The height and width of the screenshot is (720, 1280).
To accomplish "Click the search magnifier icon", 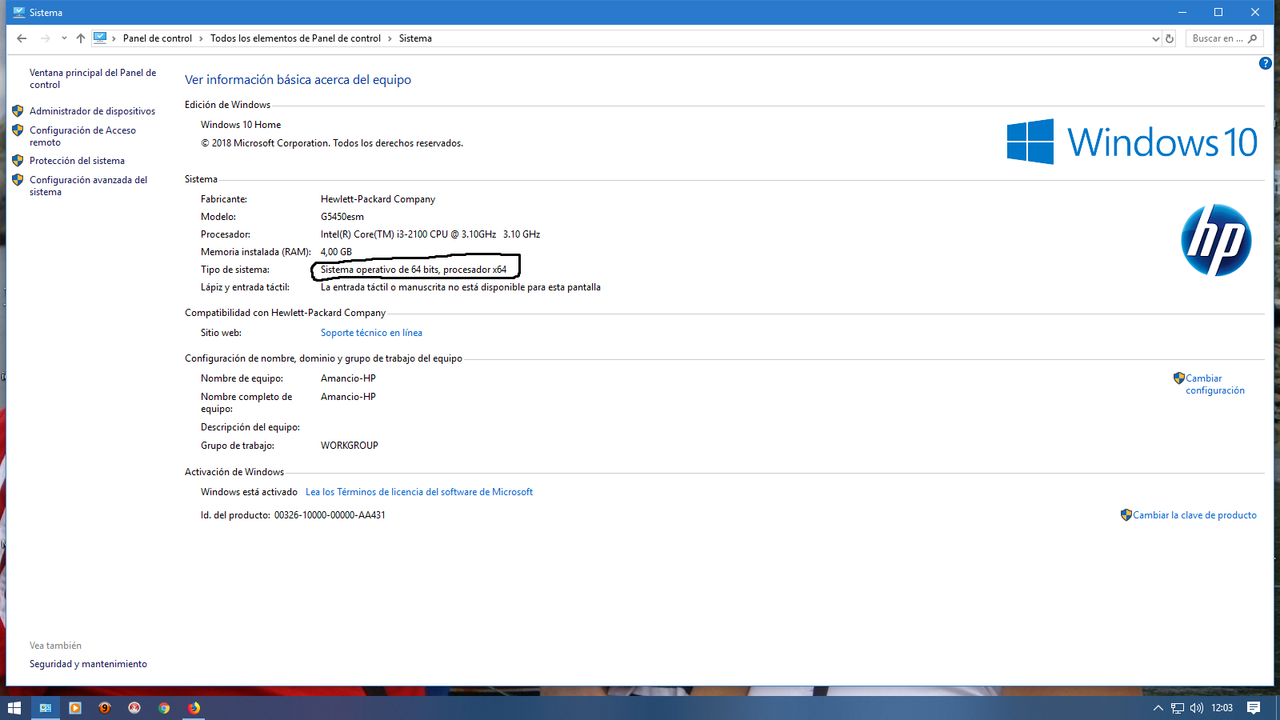I will 1254,38.
